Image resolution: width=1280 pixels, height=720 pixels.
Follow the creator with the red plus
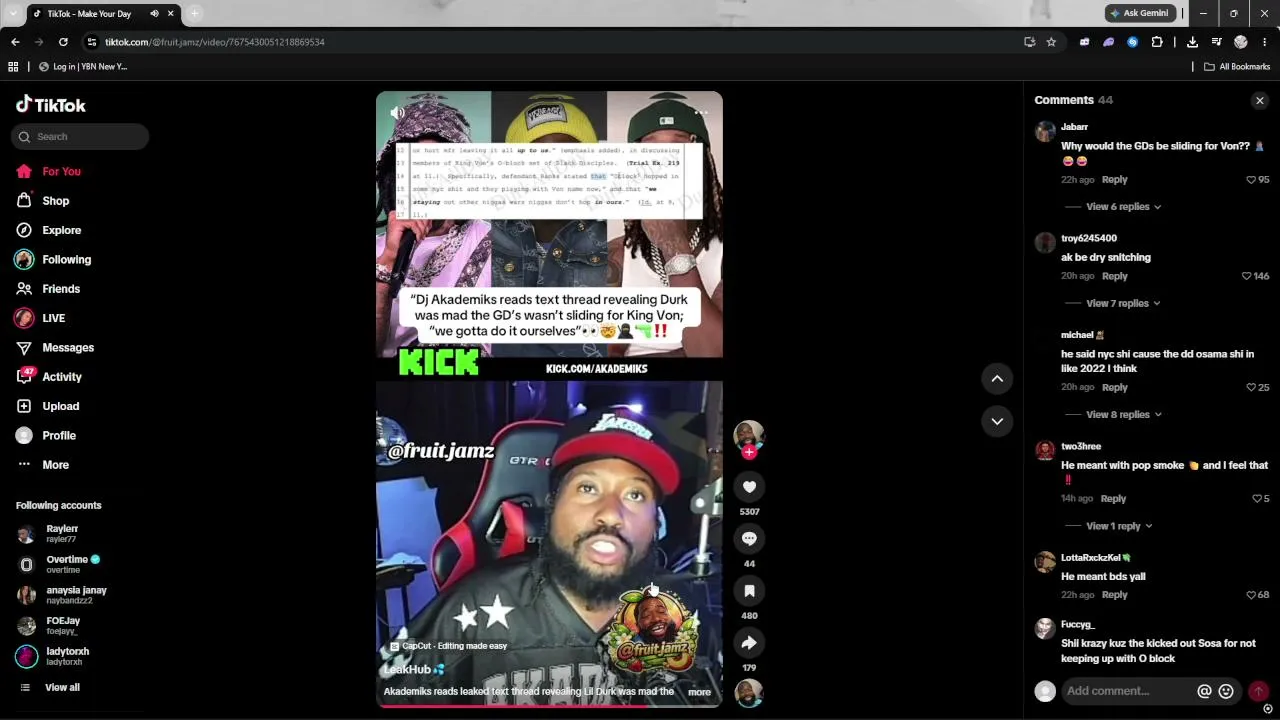[749, 452]
